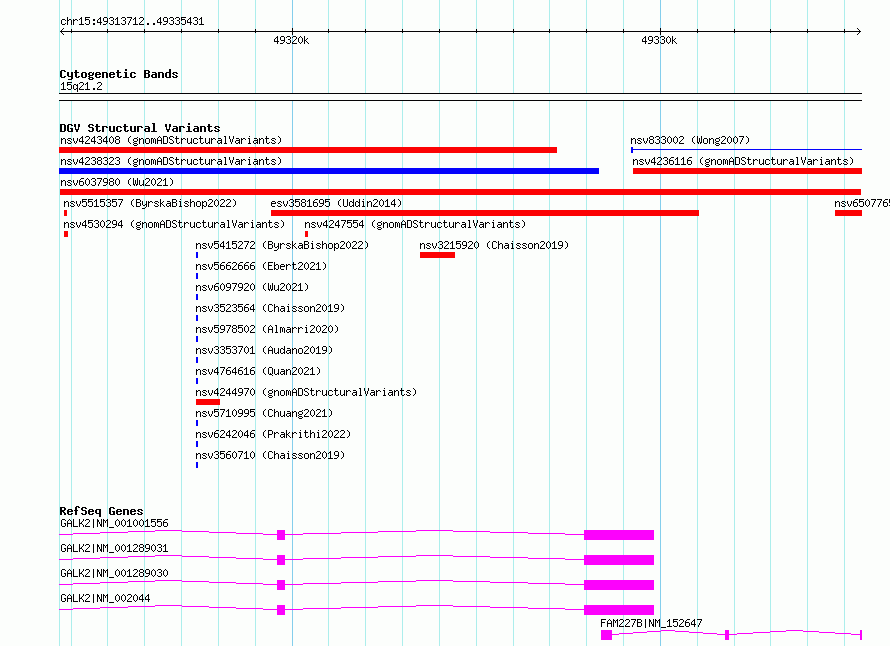Click the nsv4243408 gnomAD variant label

(x=171, y=140)
